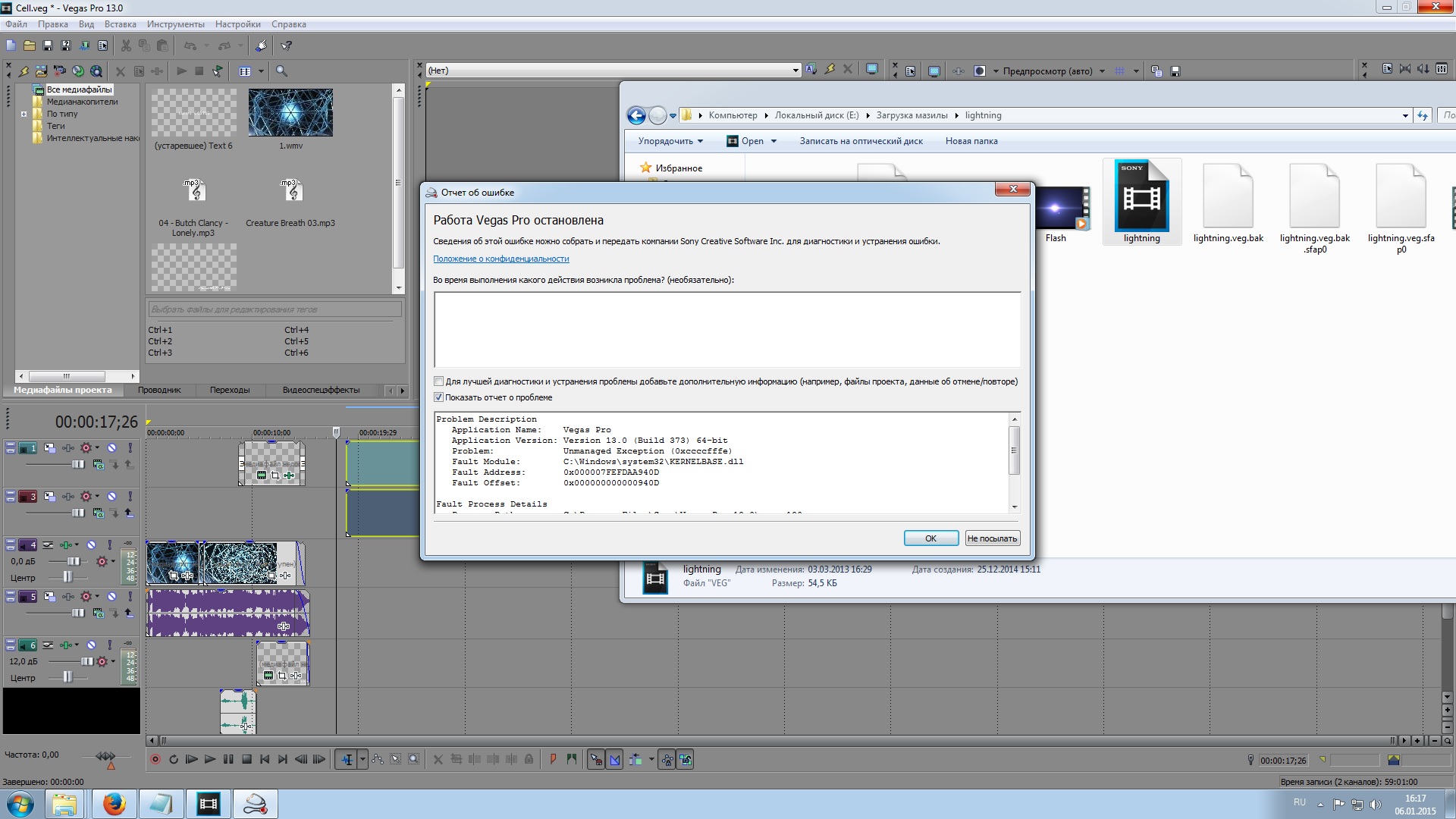Viewport: 1456px width, 819px height.
Task: Click play from start in transport bar
Action: tap(192, 760)
